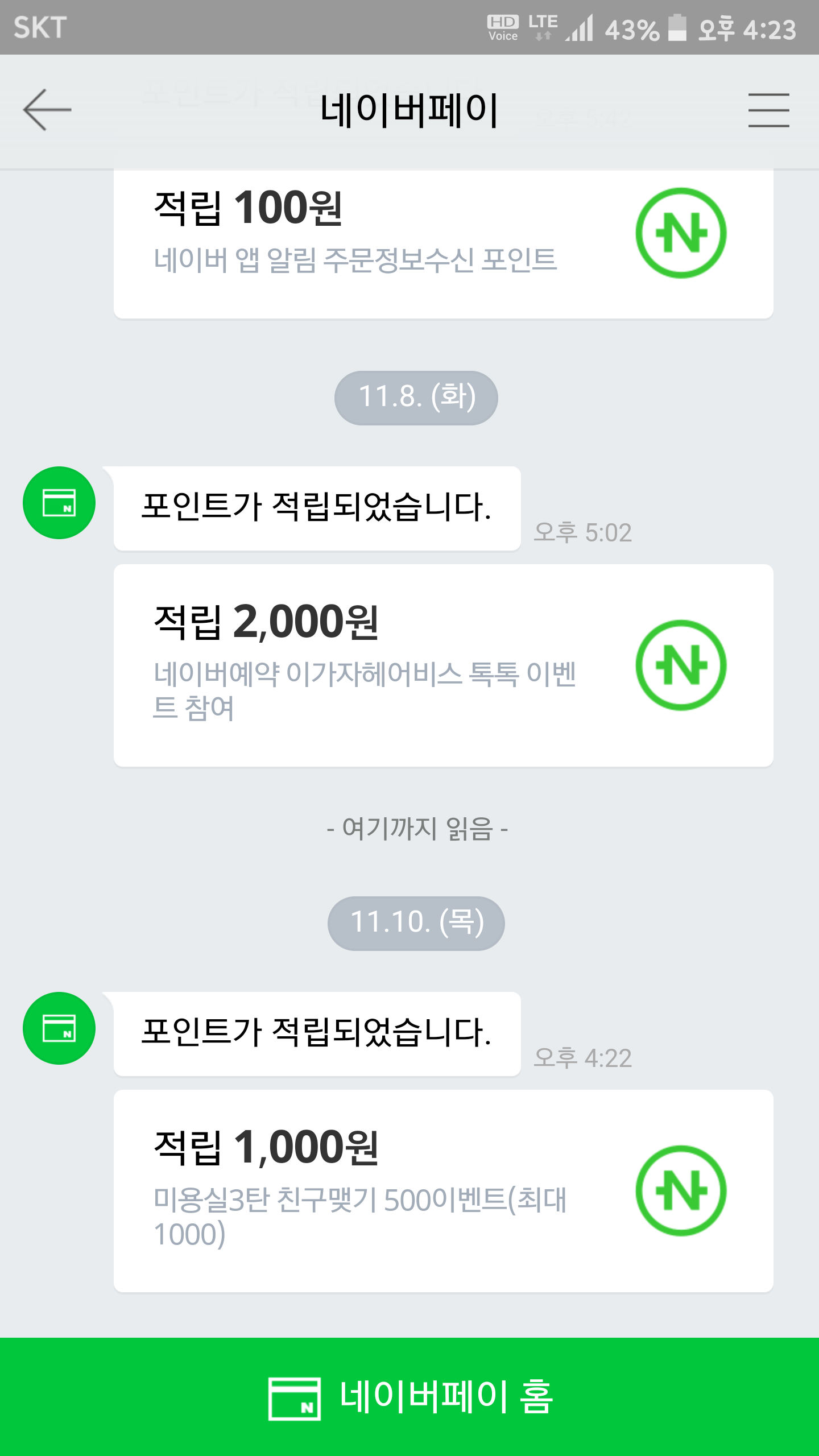Tap N point icon on 2,000원 card
819x1456 pixels.
[681, 665]
